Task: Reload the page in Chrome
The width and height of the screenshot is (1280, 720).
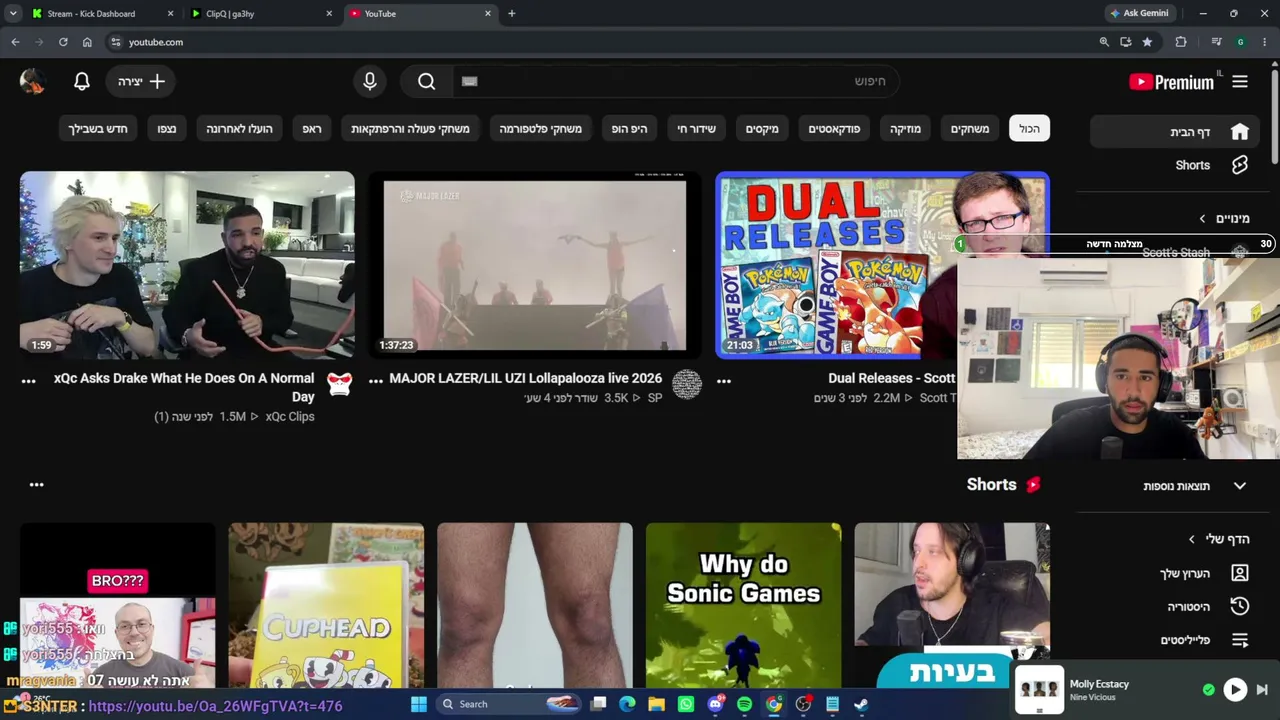Action: coord(63,42)
